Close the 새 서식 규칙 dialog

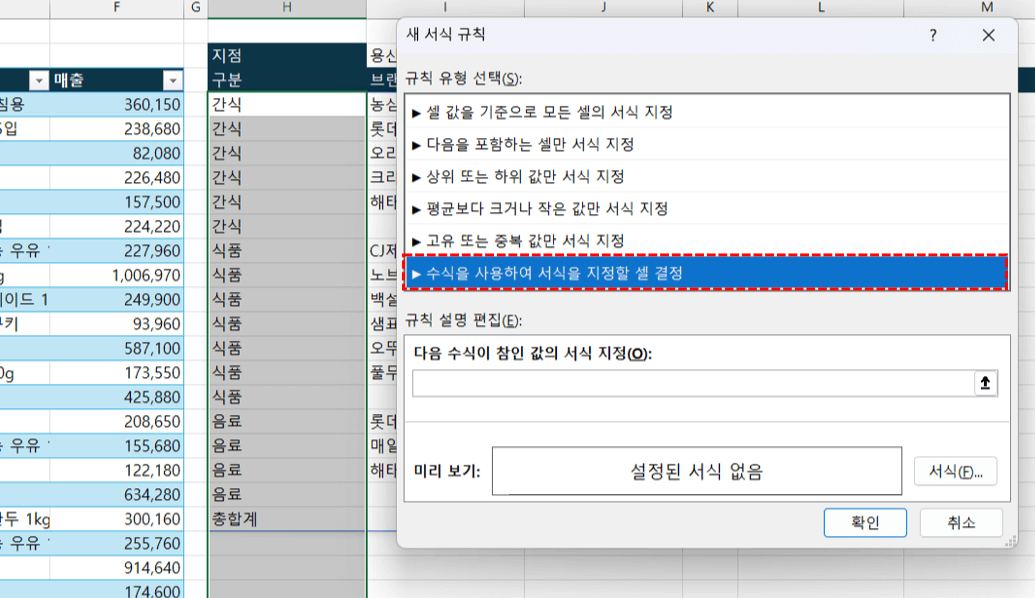pos(988,36)
